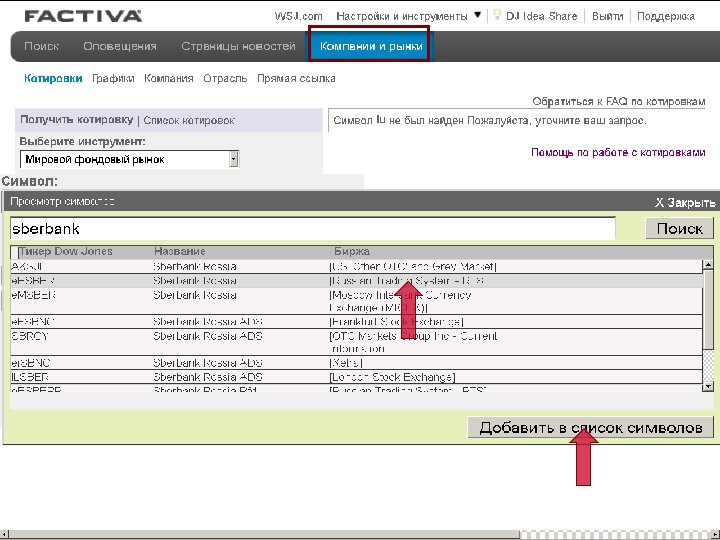Click Добавить в список символов button
This screenshot has width=720, height=540.
coord(591,428)
